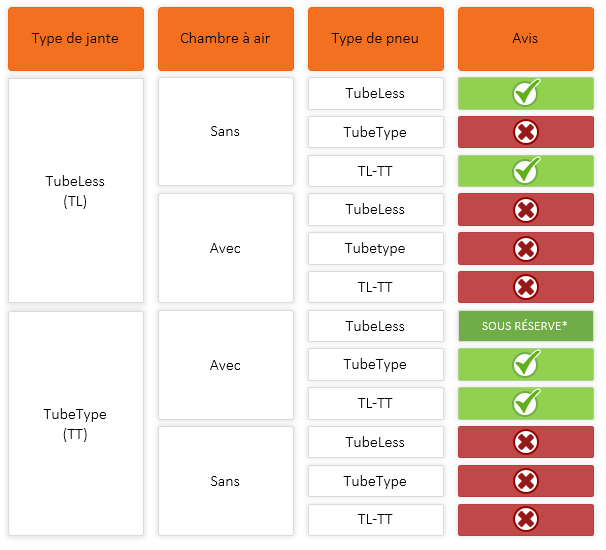The width and height of the screenshot is (606, 550).
Task: Click the first TubeLess tire type cell
Action: 376,94
